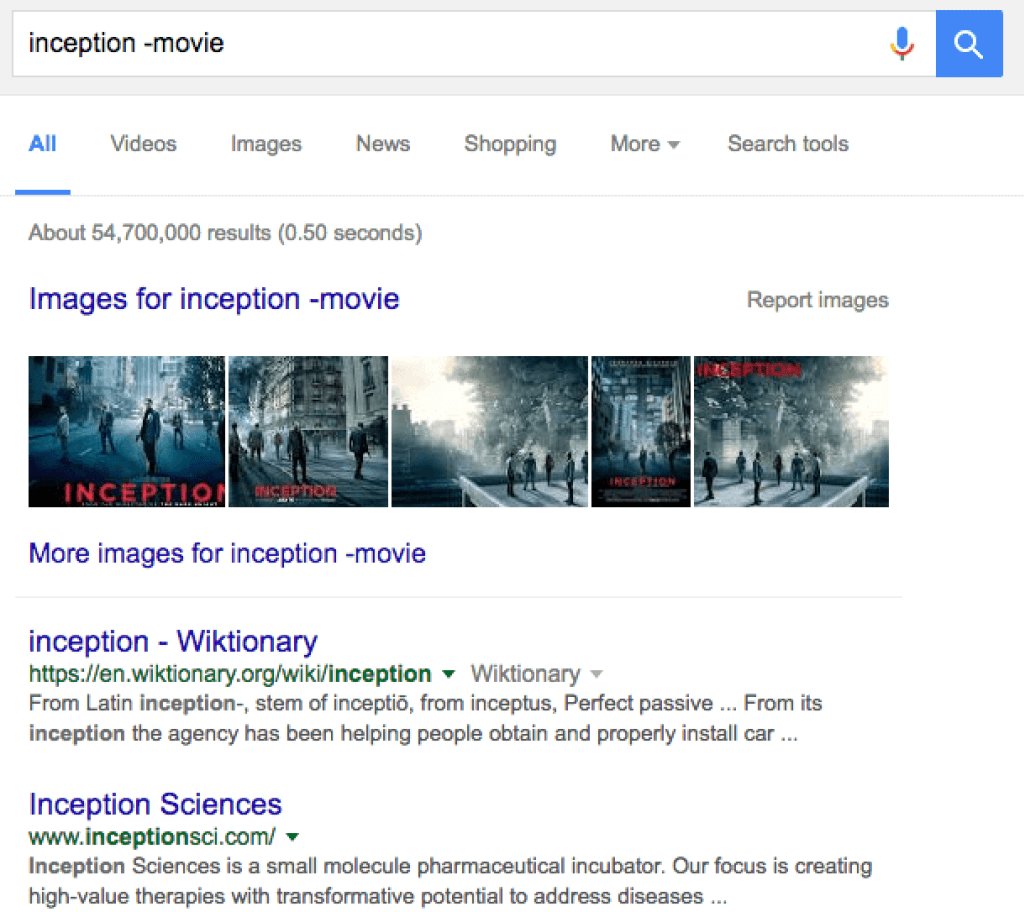Click the gray Wiktionary source label
Screen dimensions: 1024x912
coord(526,674)
